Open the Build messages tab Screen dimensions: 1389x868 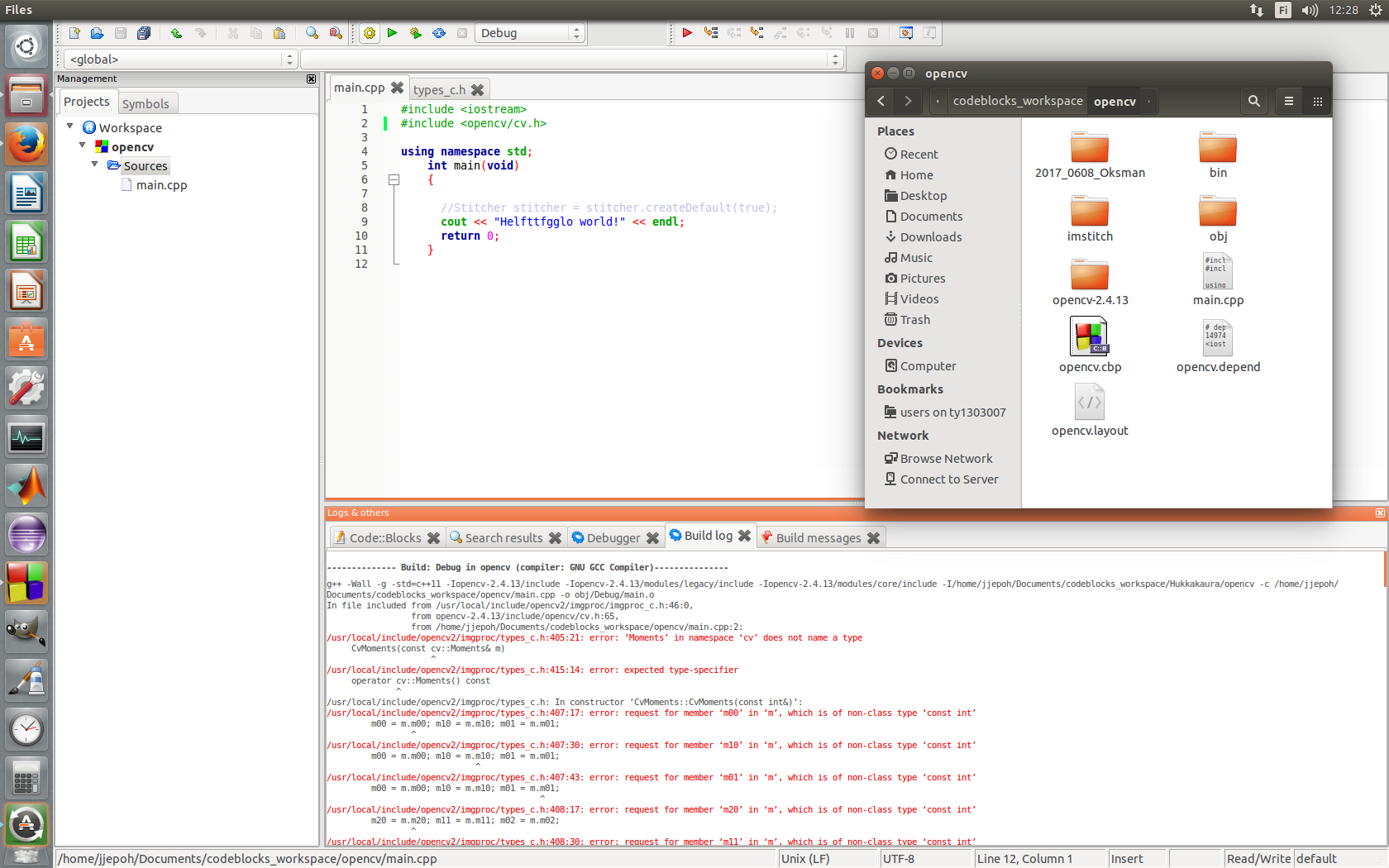(818, 538)
